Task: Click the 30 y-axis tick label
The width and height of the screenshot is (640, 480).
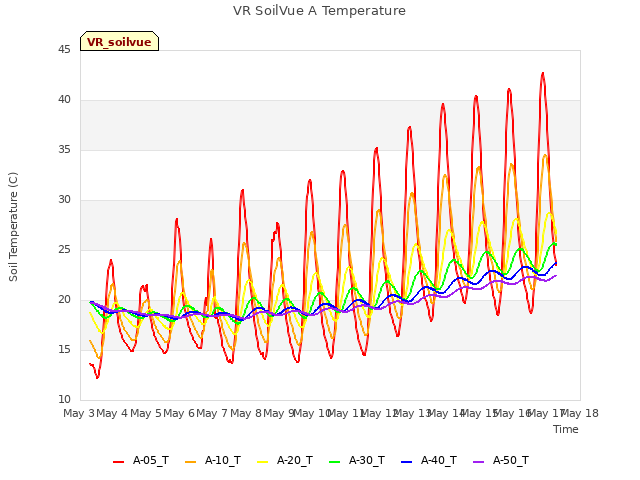Action: coord(64,199)
